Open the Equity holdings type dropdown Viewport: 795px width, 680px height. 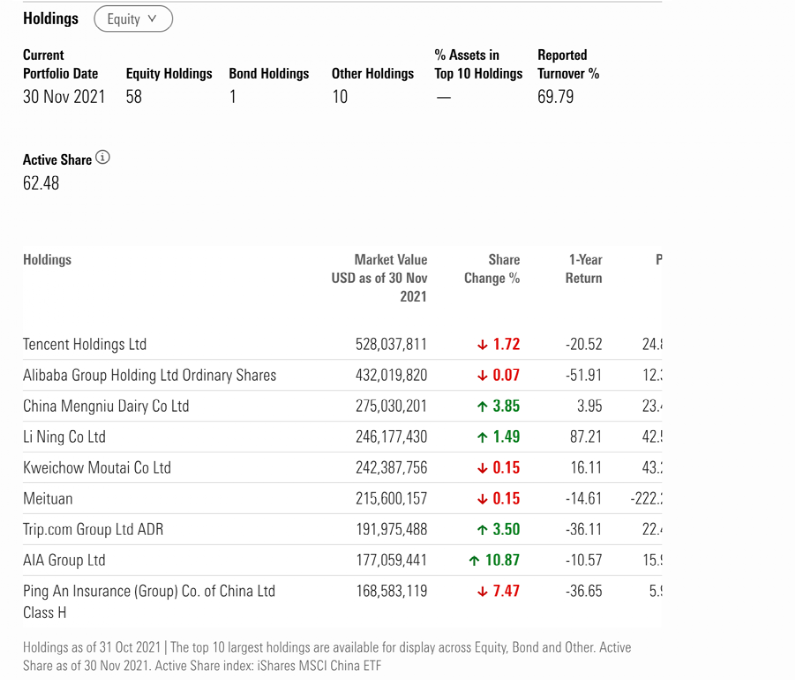(x=133, y=19)
